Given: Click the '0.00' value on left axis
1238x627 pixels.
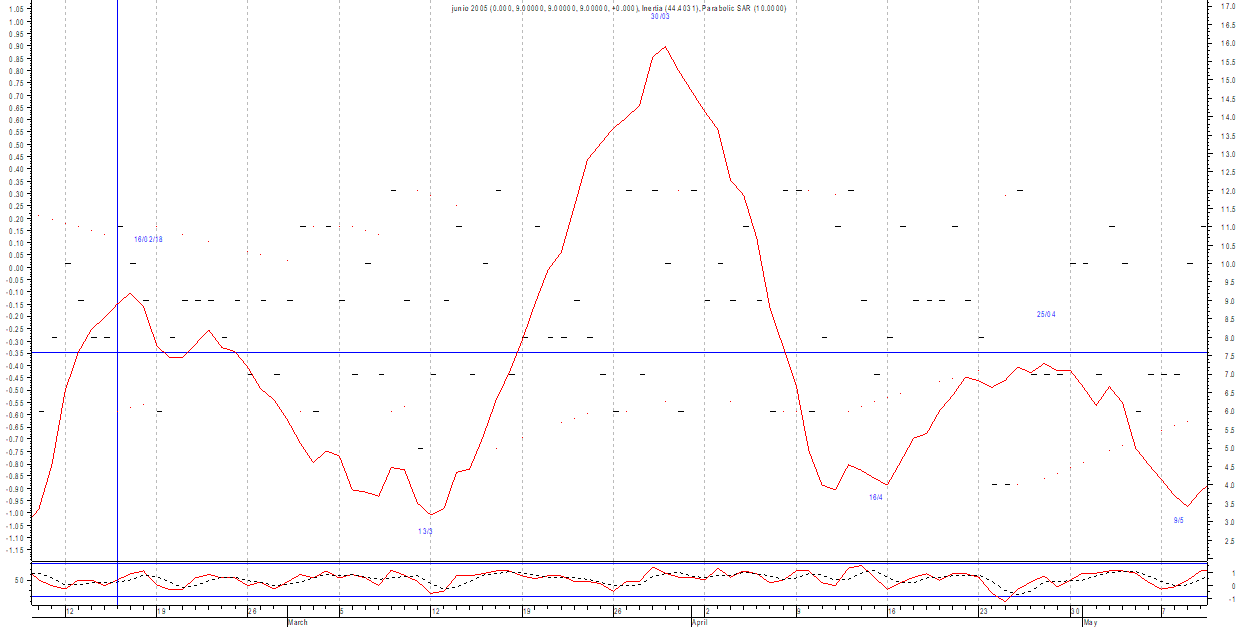Looking at the screenshot, I should [x=19, y=268].
